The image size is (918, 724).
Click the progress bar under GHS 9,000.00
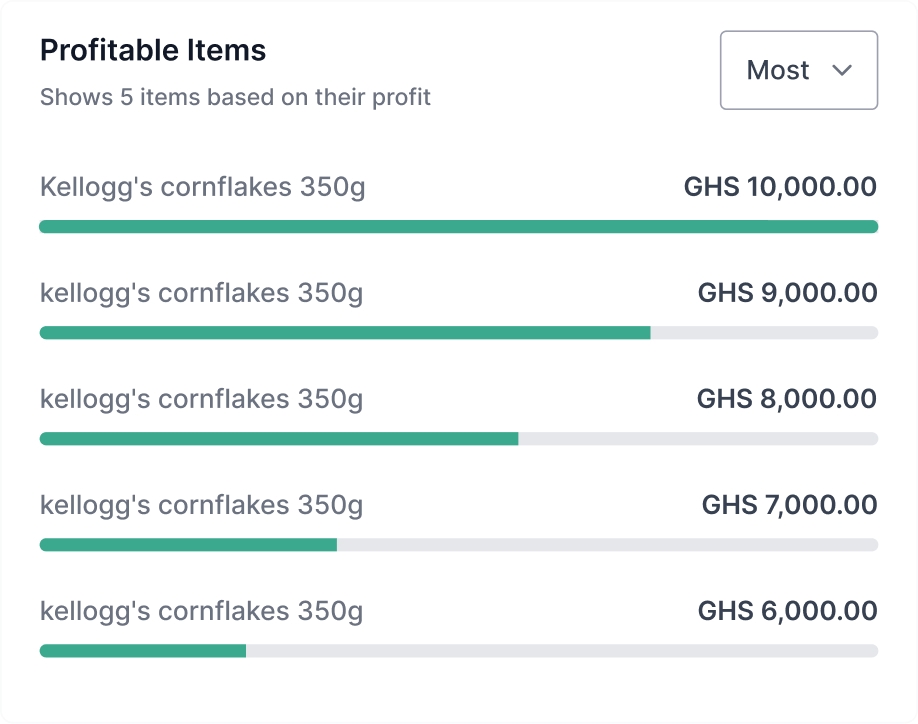[x=458, y=333]
